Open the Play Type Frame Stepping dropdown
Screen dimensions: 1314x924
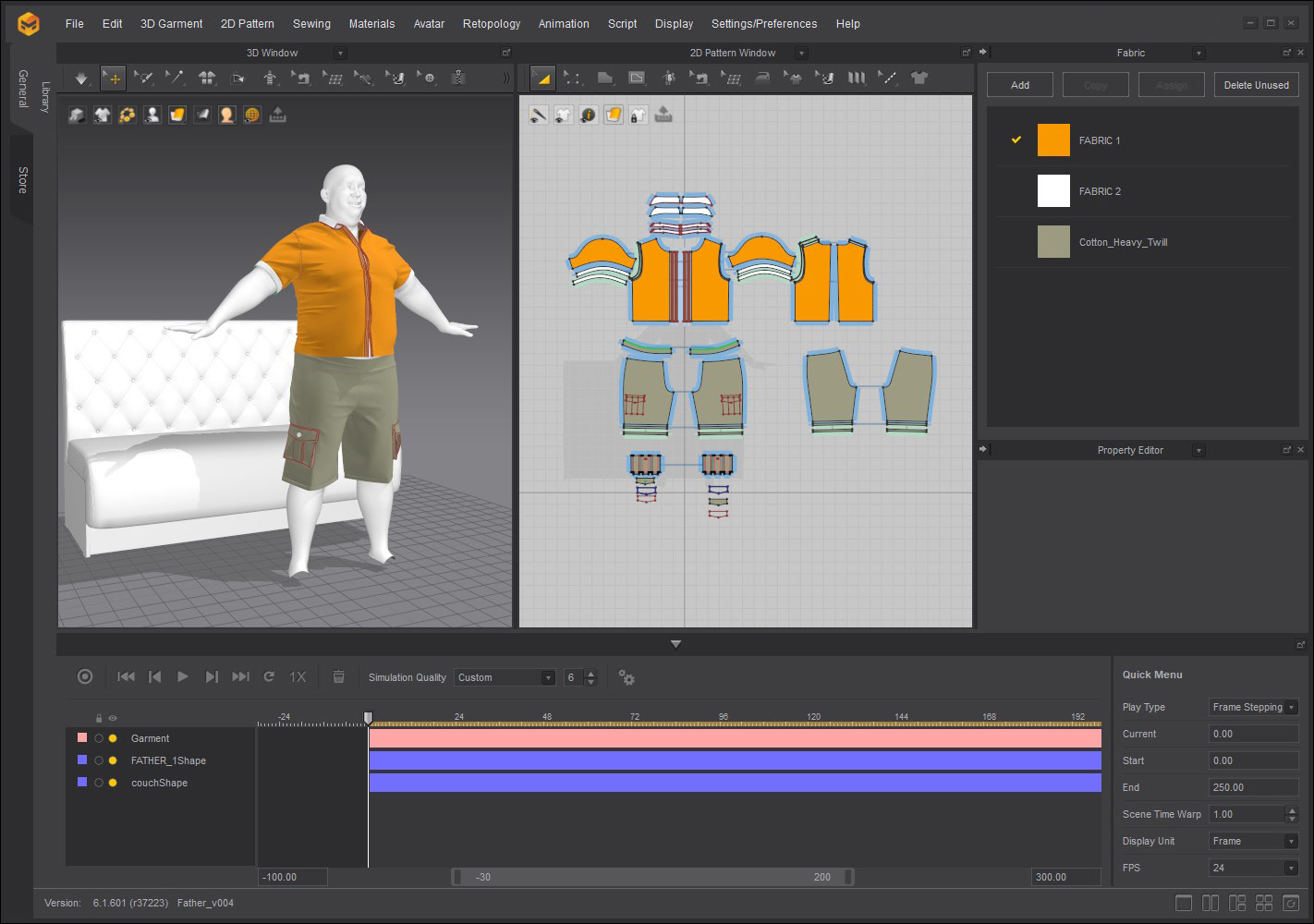(x=1253, y=708)
